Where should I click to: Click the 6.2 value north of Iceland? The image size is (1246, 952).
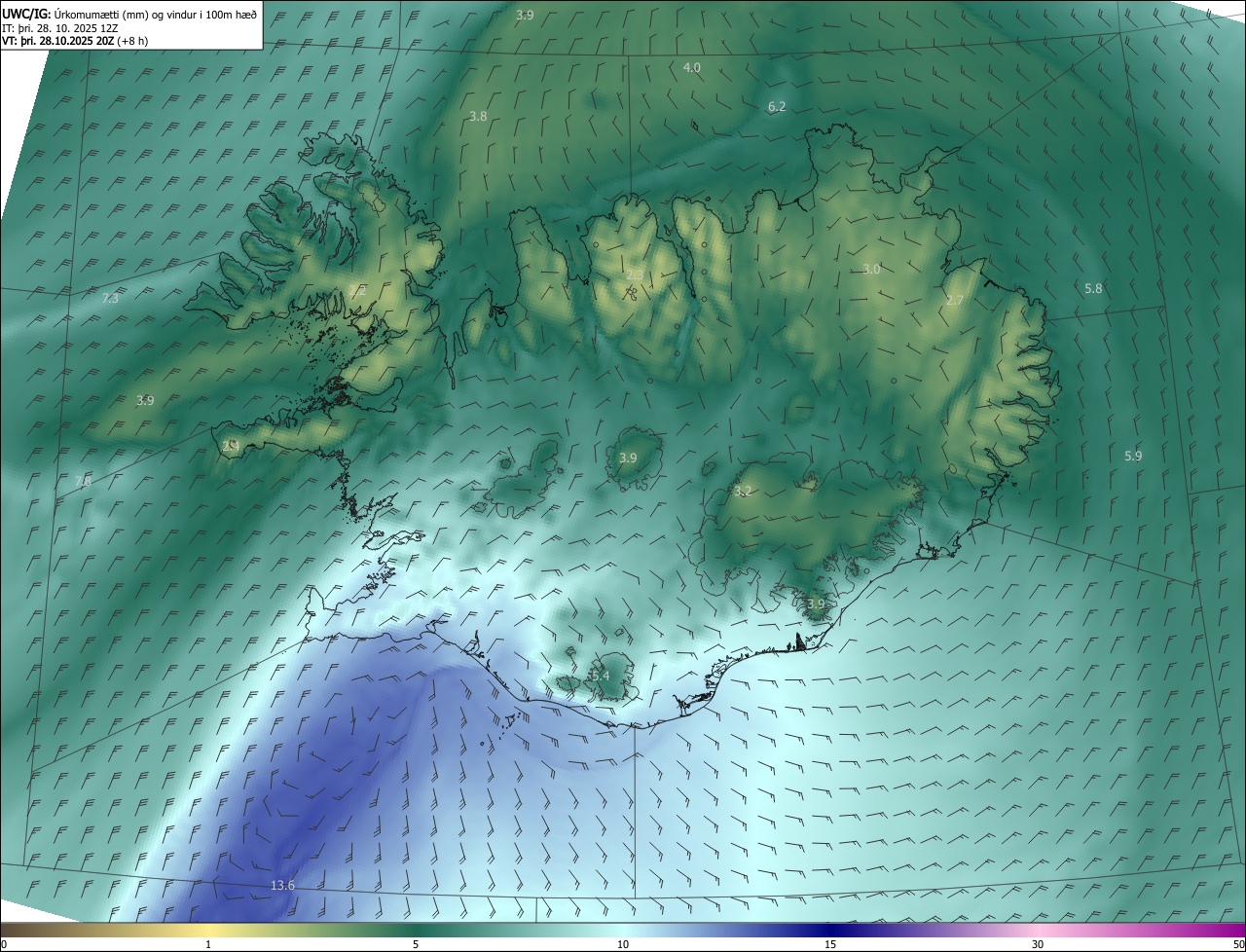777,106
